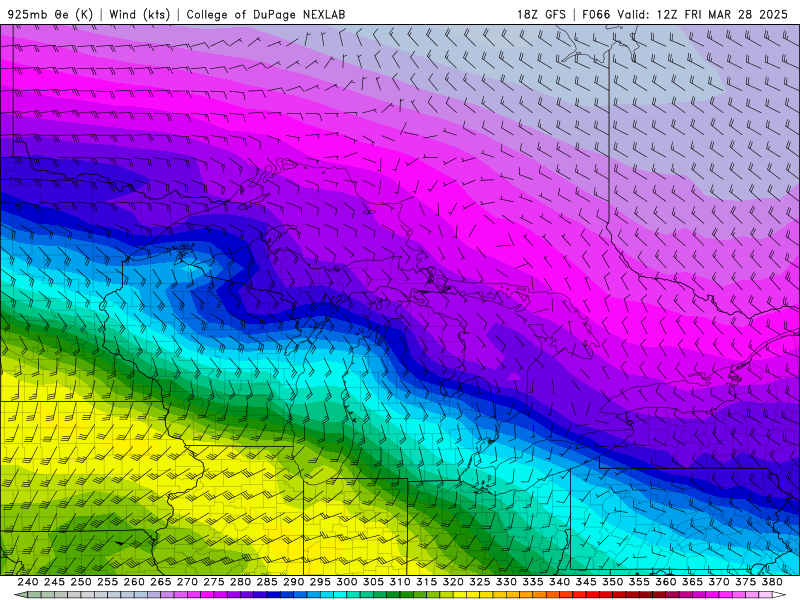The height and width of the screenshot is (600, 800).
Task: Click the 300 value on the color scale
Action: [346, 582]
